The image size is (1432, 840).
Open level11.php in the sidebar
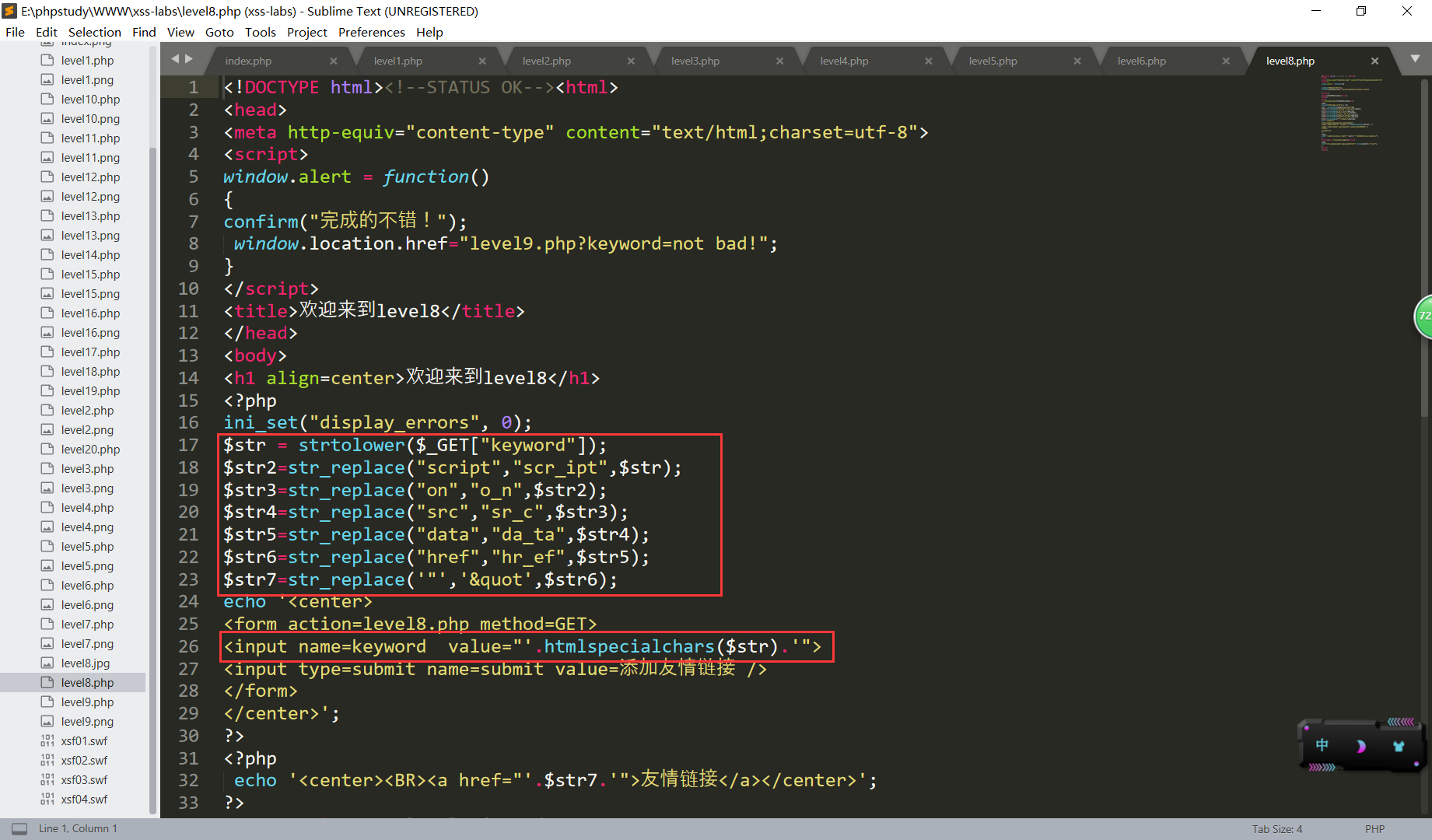tap(90, 138)
